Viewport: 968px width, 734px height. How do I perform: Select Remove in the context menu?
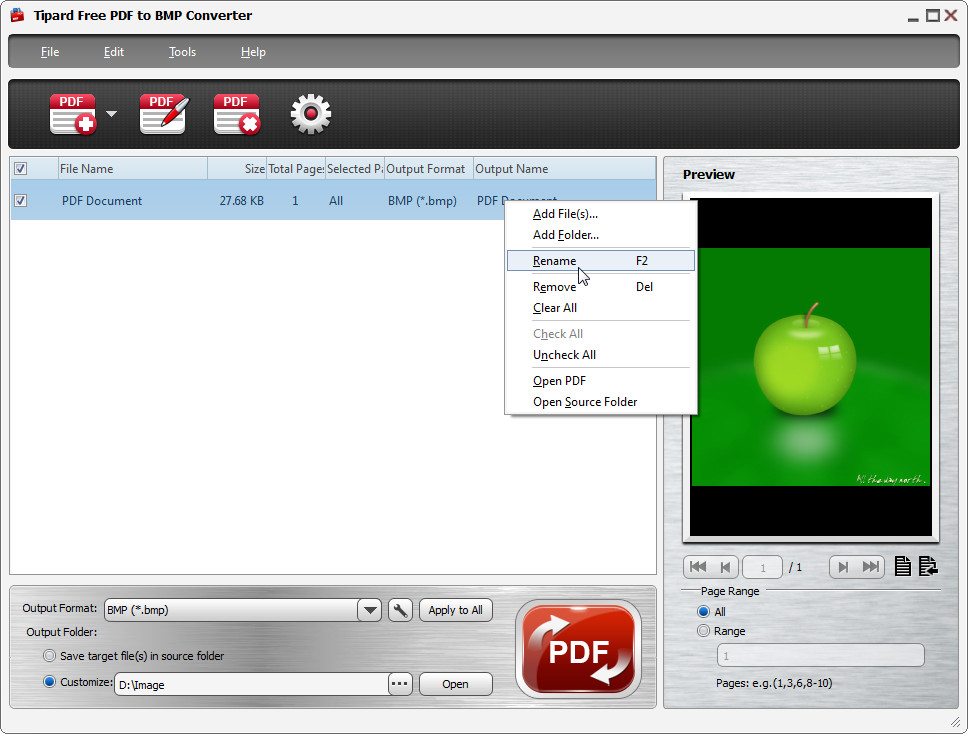[601, 286]
